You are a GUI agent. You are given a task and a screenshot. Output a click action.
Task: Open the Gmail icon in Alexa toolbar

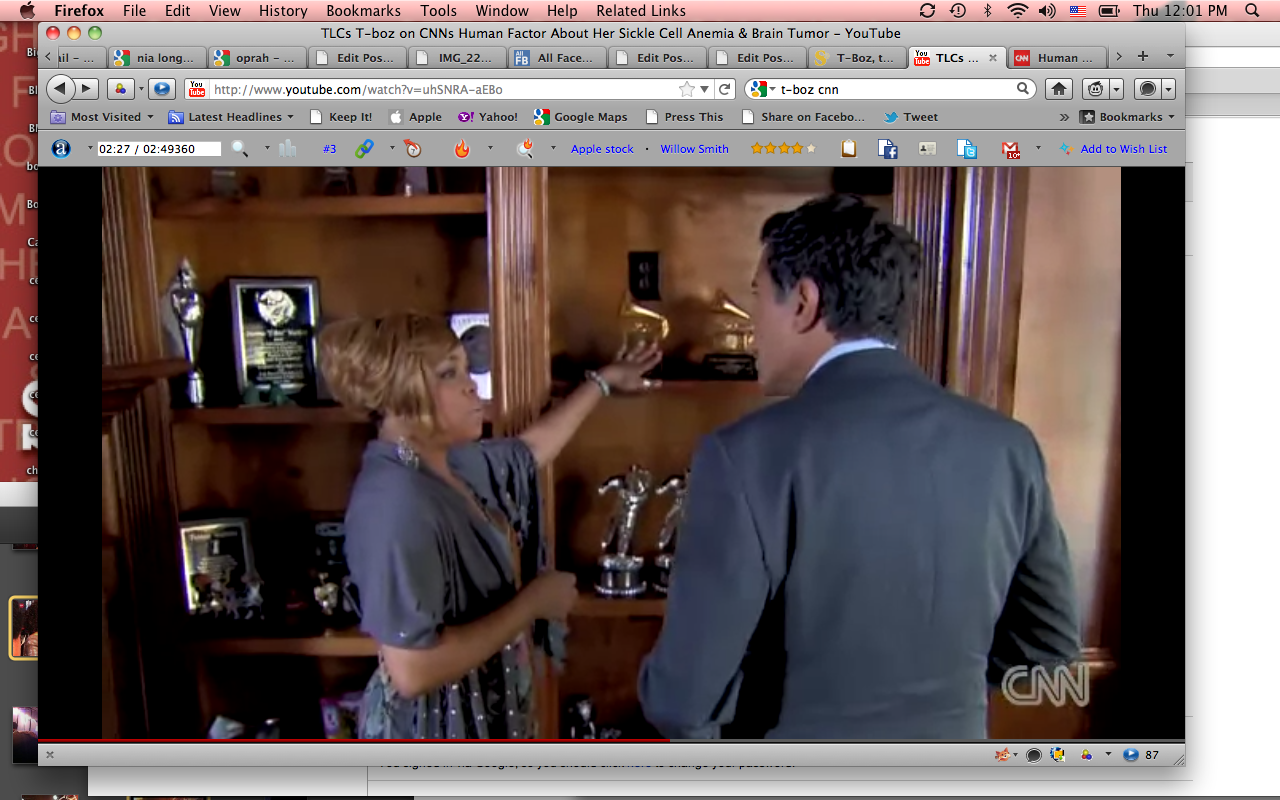(x=1011, y=149)
